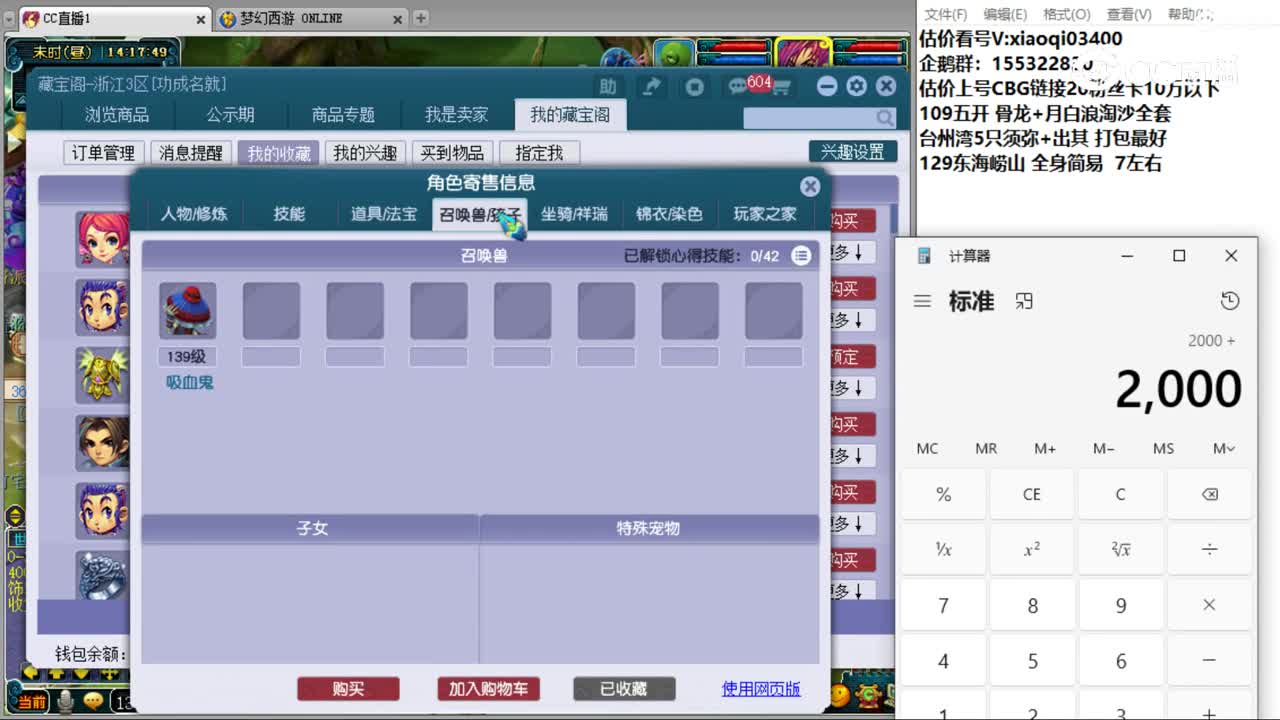Viewport: 1280px width, 720px height.
Task: Switch to 技能 tab
Action: [289, 214]
